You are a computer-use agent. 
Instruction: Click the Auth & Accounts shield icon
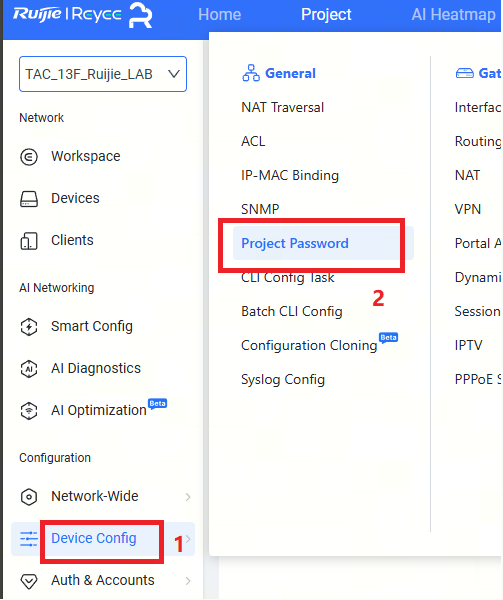pyautogui.click(x=29, y=581)
